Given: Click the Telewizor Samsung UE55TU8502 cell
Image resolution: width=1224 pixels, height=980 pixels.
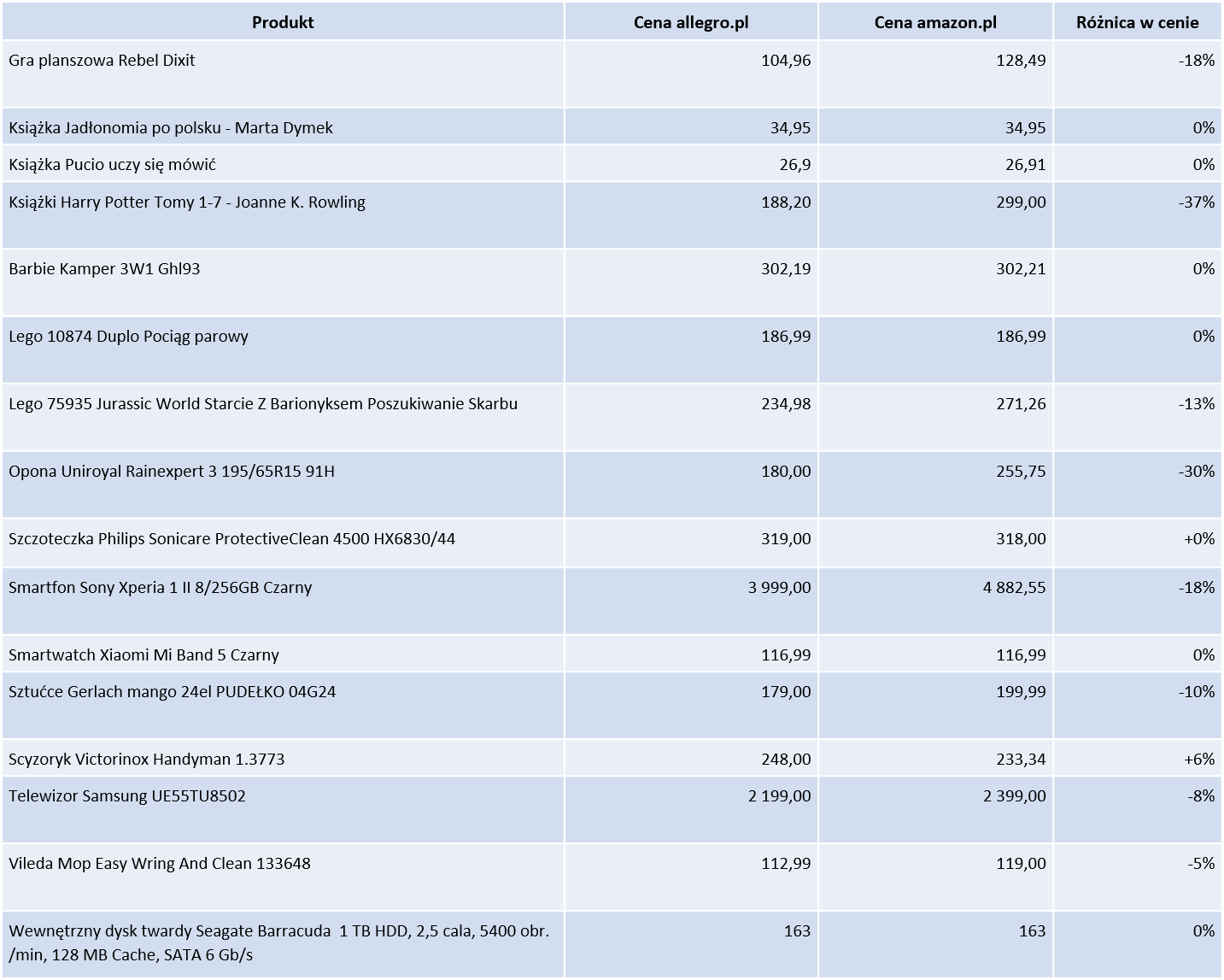Looking at the screenshot, I should [127, 796].
